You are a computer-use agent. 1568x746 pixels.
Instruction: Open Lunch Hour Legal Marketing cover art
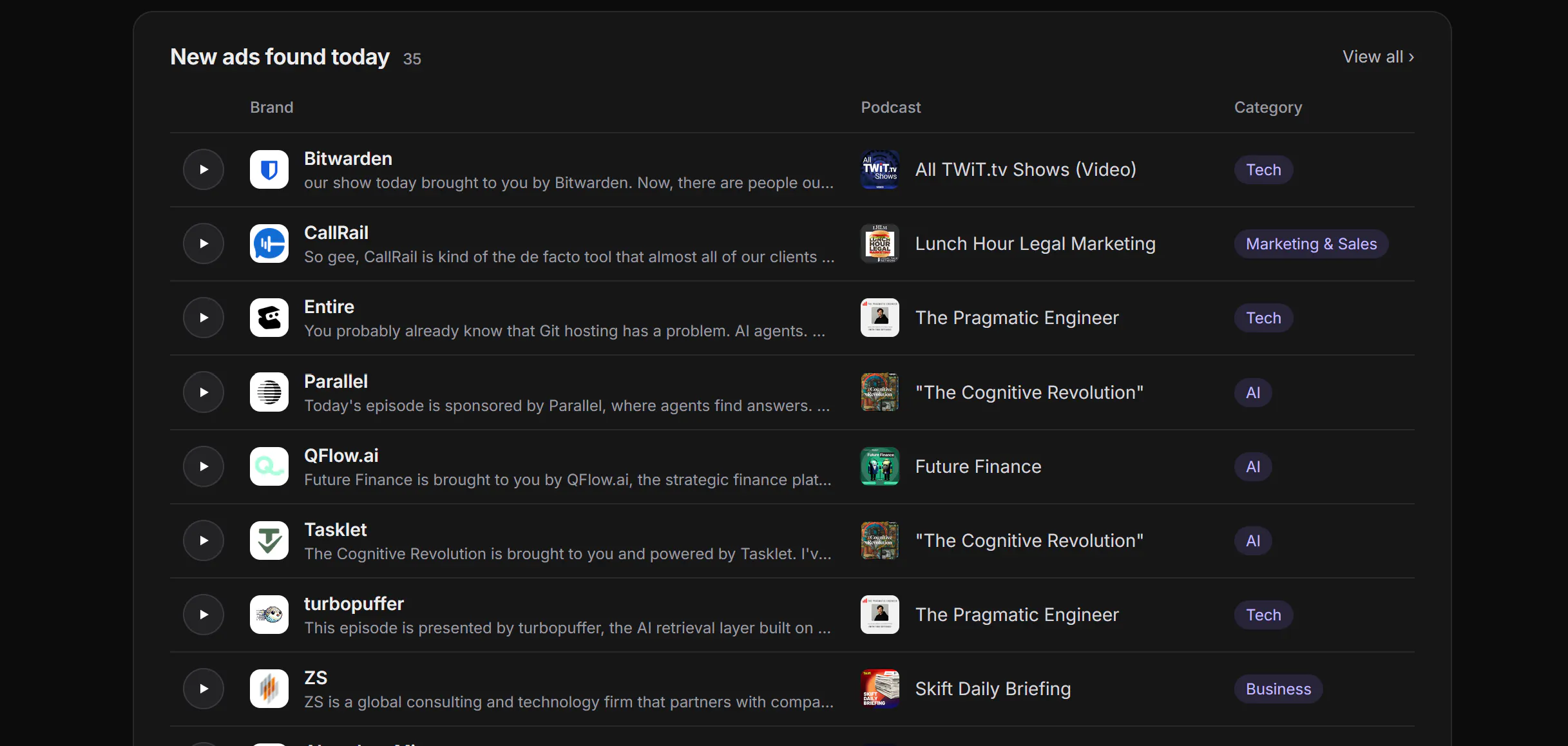(880, 244)
